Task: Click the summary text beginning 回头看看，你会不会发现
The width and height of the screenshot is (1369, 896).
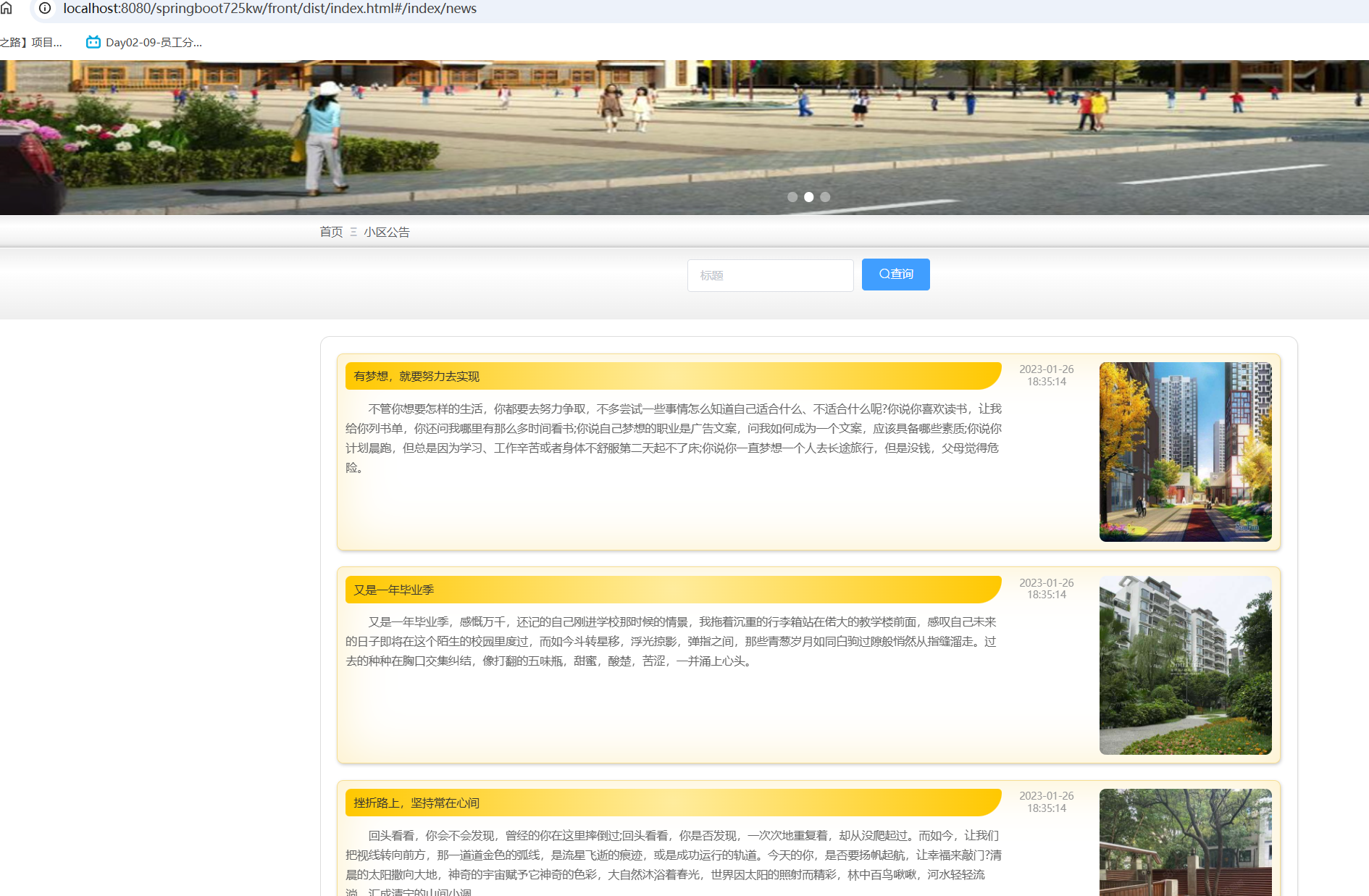Action: [674, 863]
